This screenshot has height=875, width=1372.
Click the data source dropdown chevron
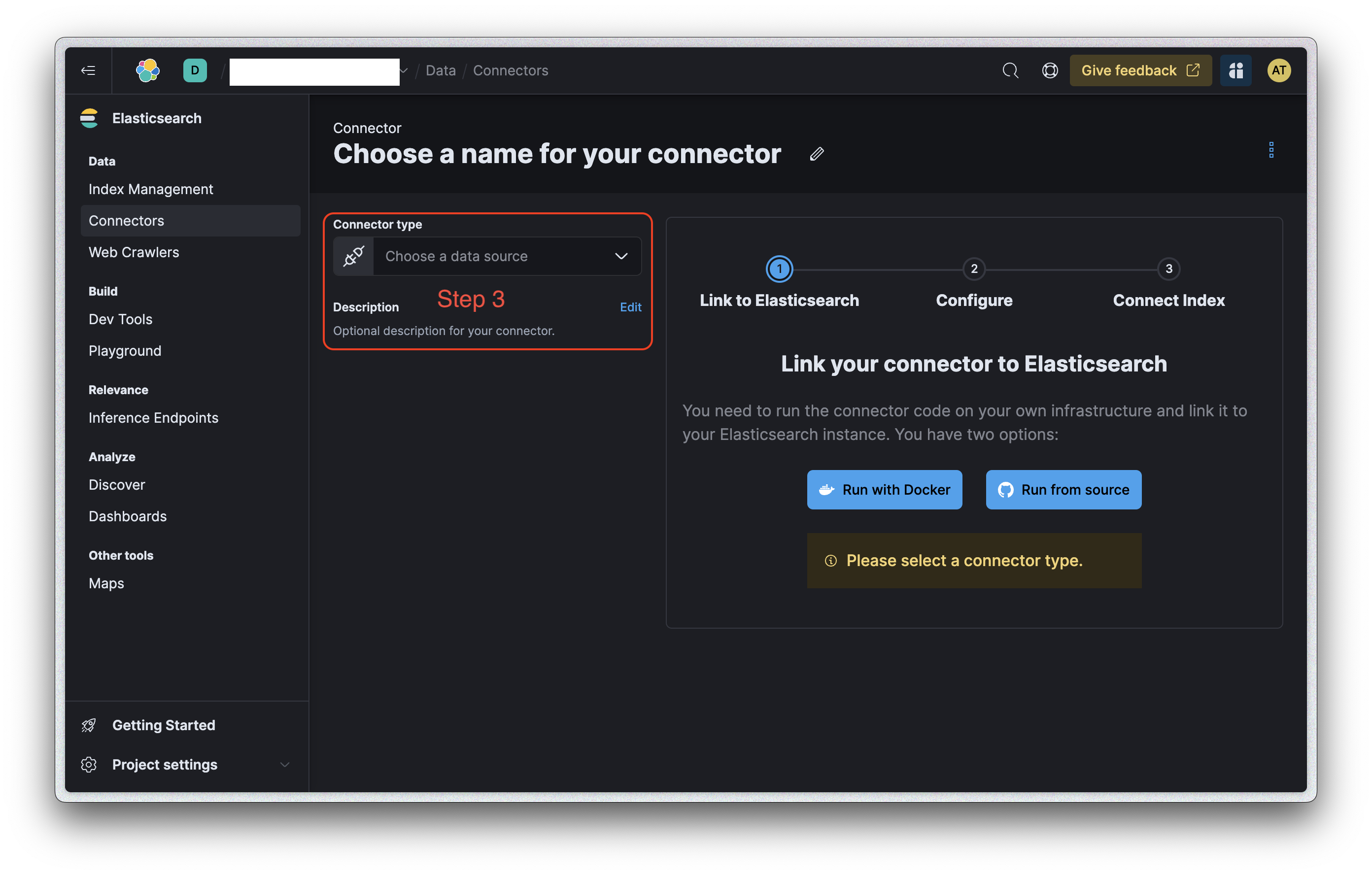[621, 256]
